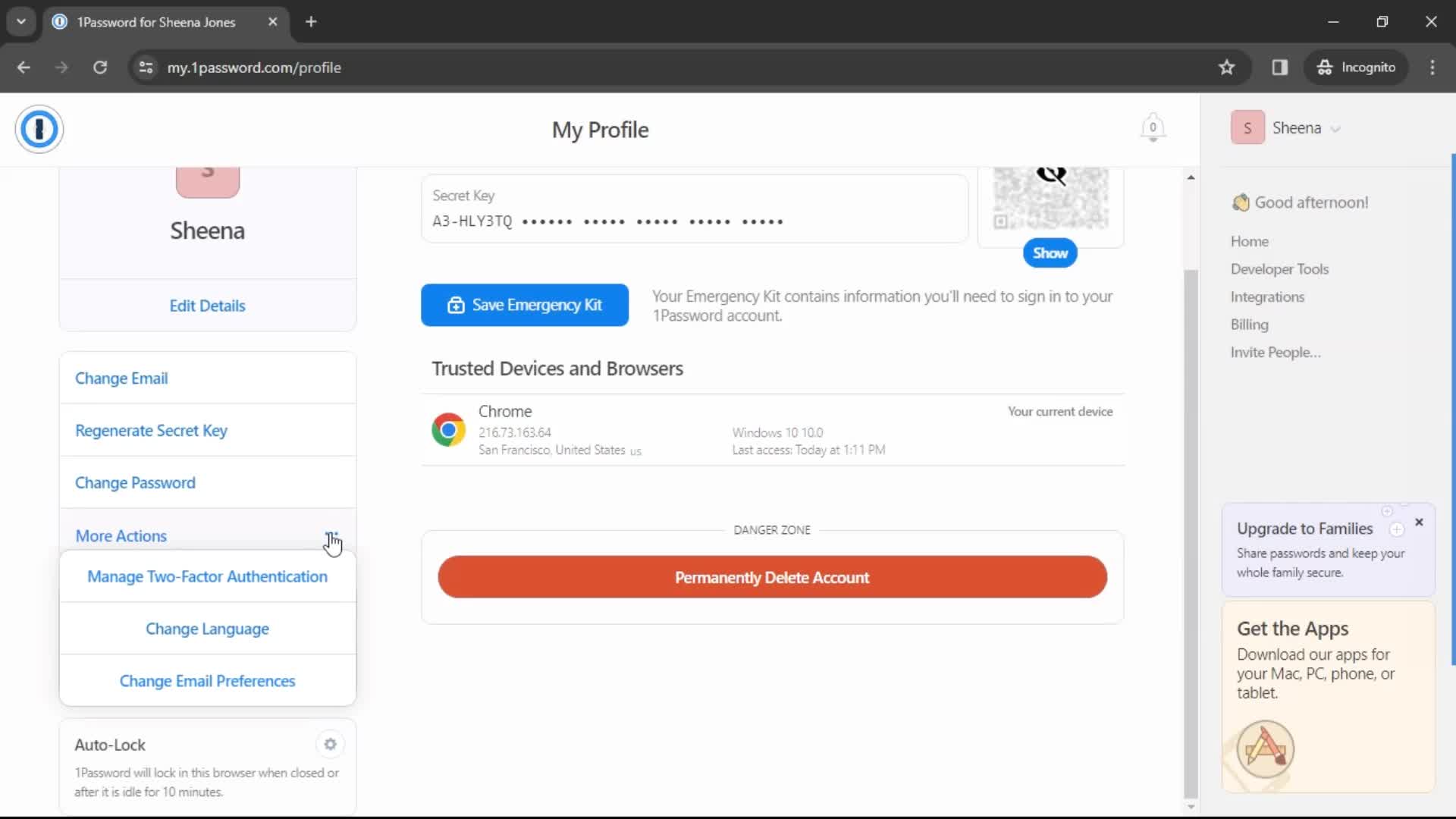Click the Chrome browser trusted device icon

[x=448, y=429]
